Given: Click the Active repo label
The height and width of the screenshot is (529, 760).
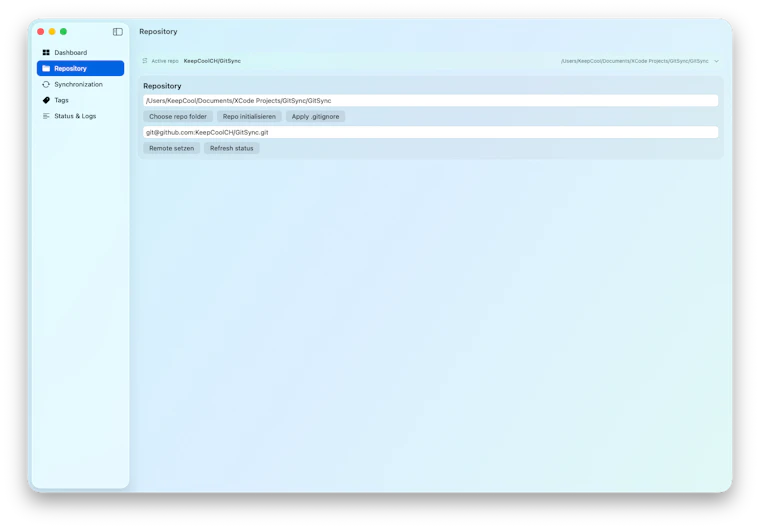Looking at the screenshot, I should click(165, 61).
